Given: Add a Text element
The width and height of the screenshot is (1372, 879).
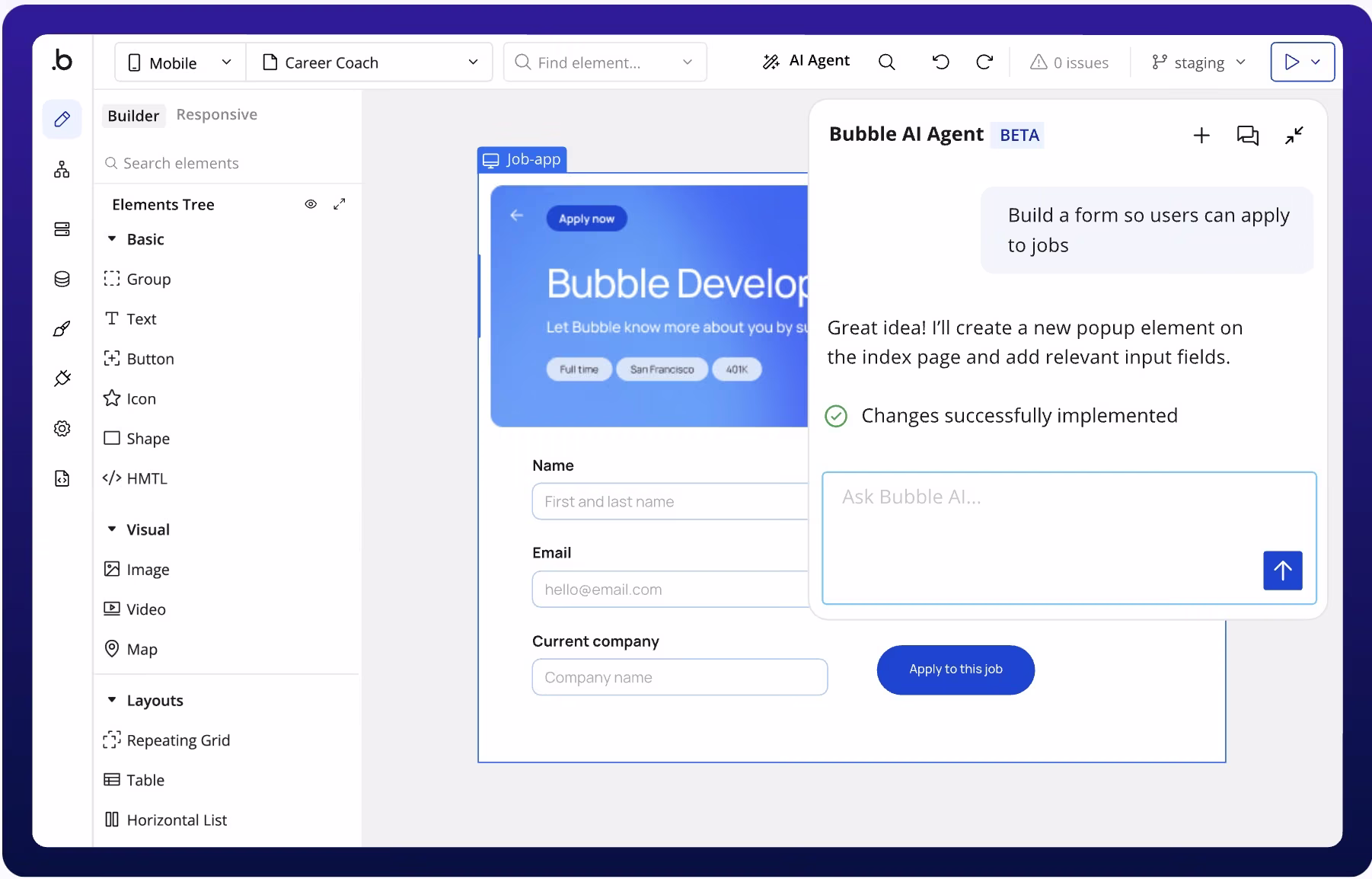Looking at the screenshot, I should (x=130, y=318).
